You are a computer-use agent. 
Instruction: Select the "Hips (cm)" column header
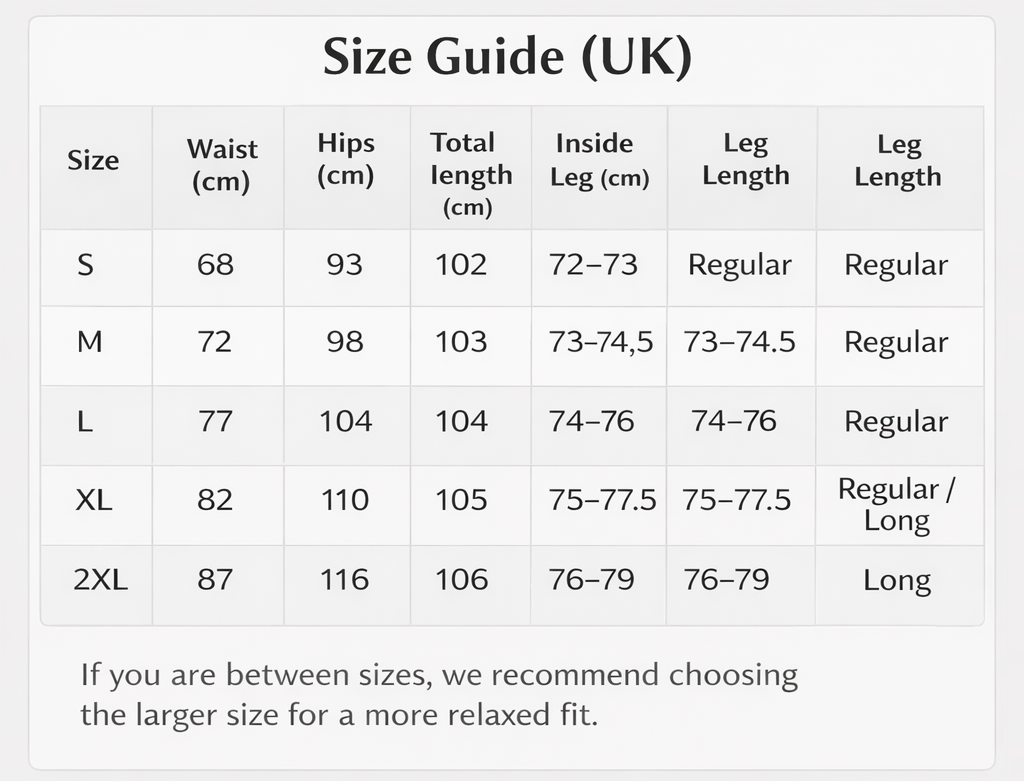(346, 159)
